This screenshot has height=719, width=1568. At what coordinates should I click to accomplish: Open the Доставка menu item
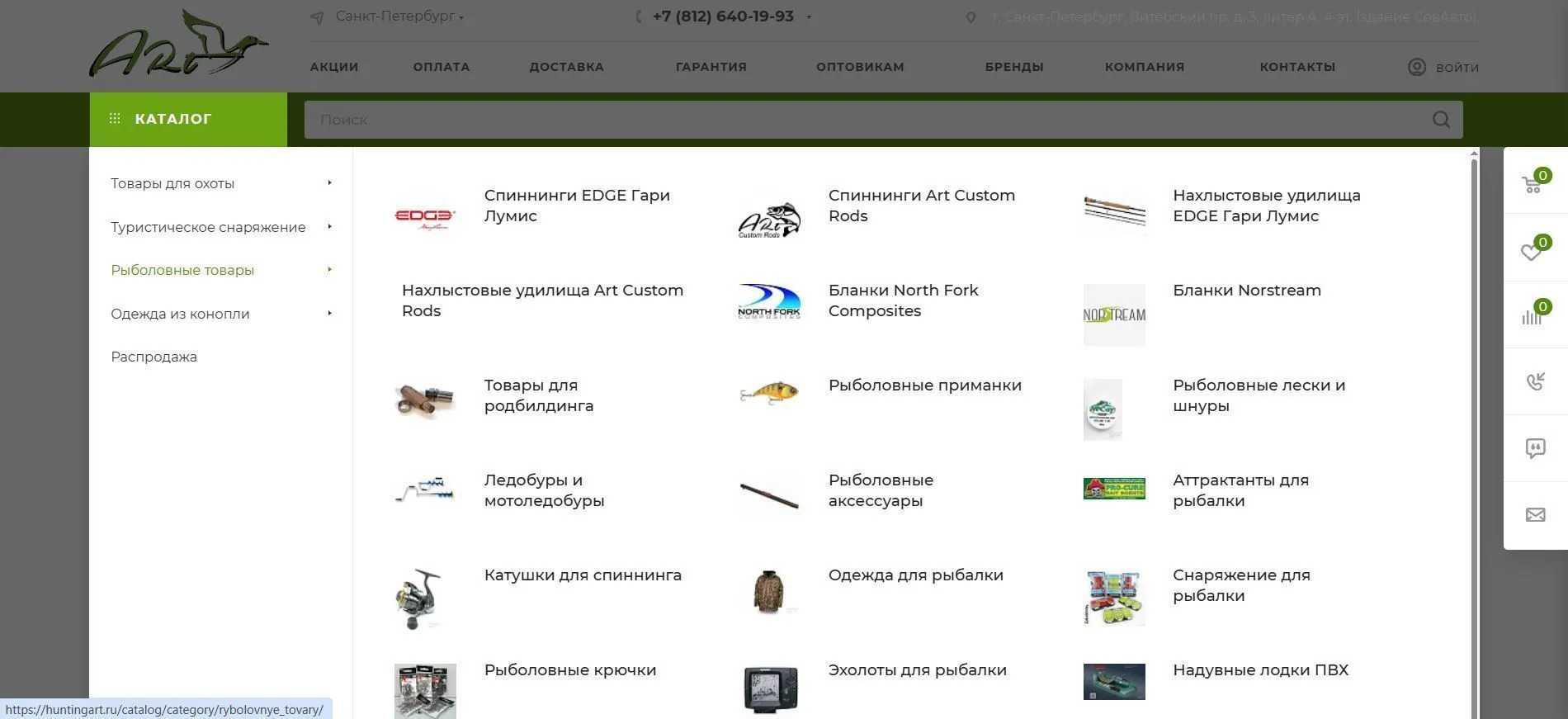(x=566, y=67)
